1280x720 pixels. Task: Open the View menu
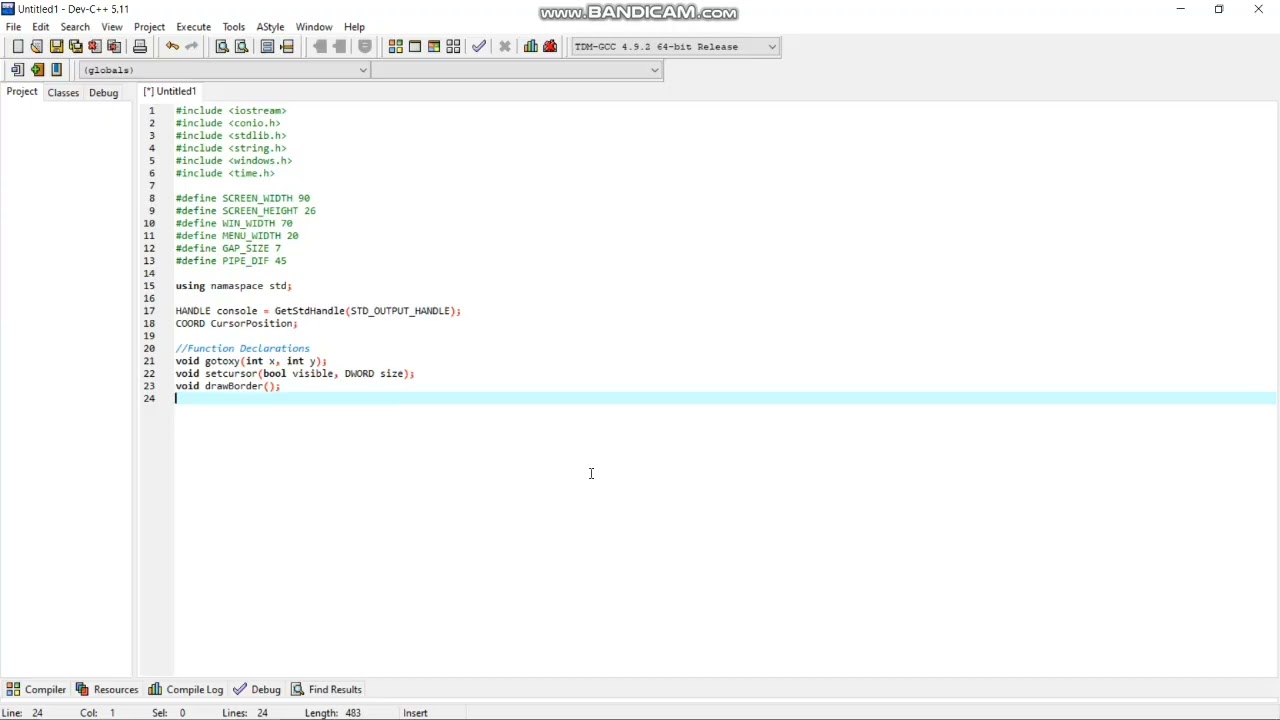click(x=112, y=27)
